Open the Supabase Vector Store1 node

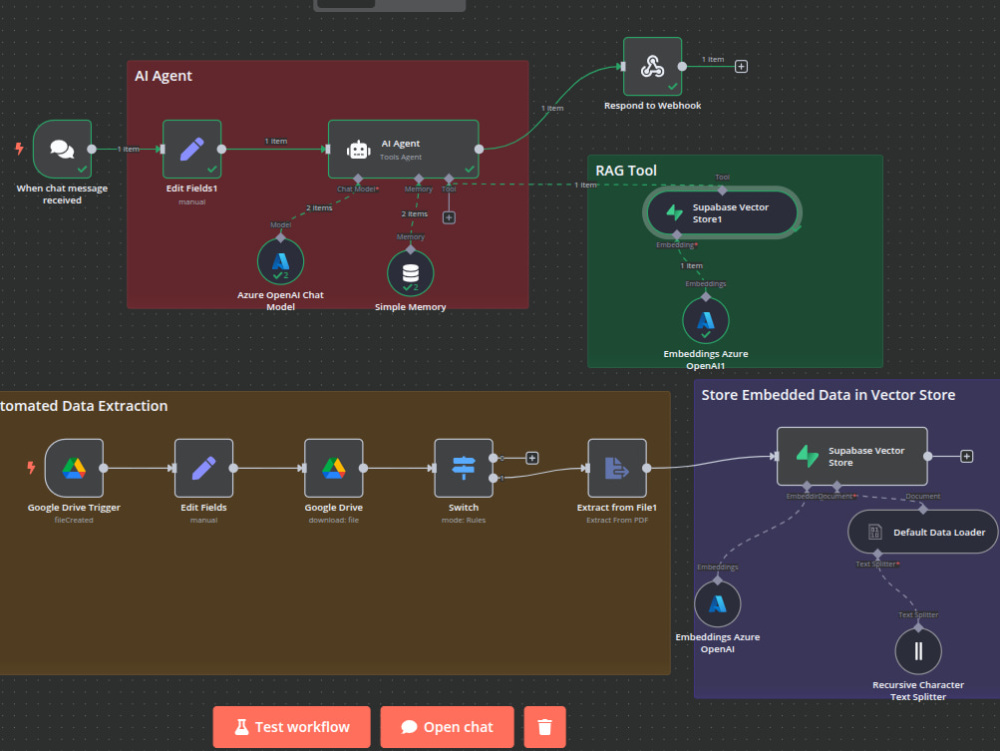tap(722, 212)
